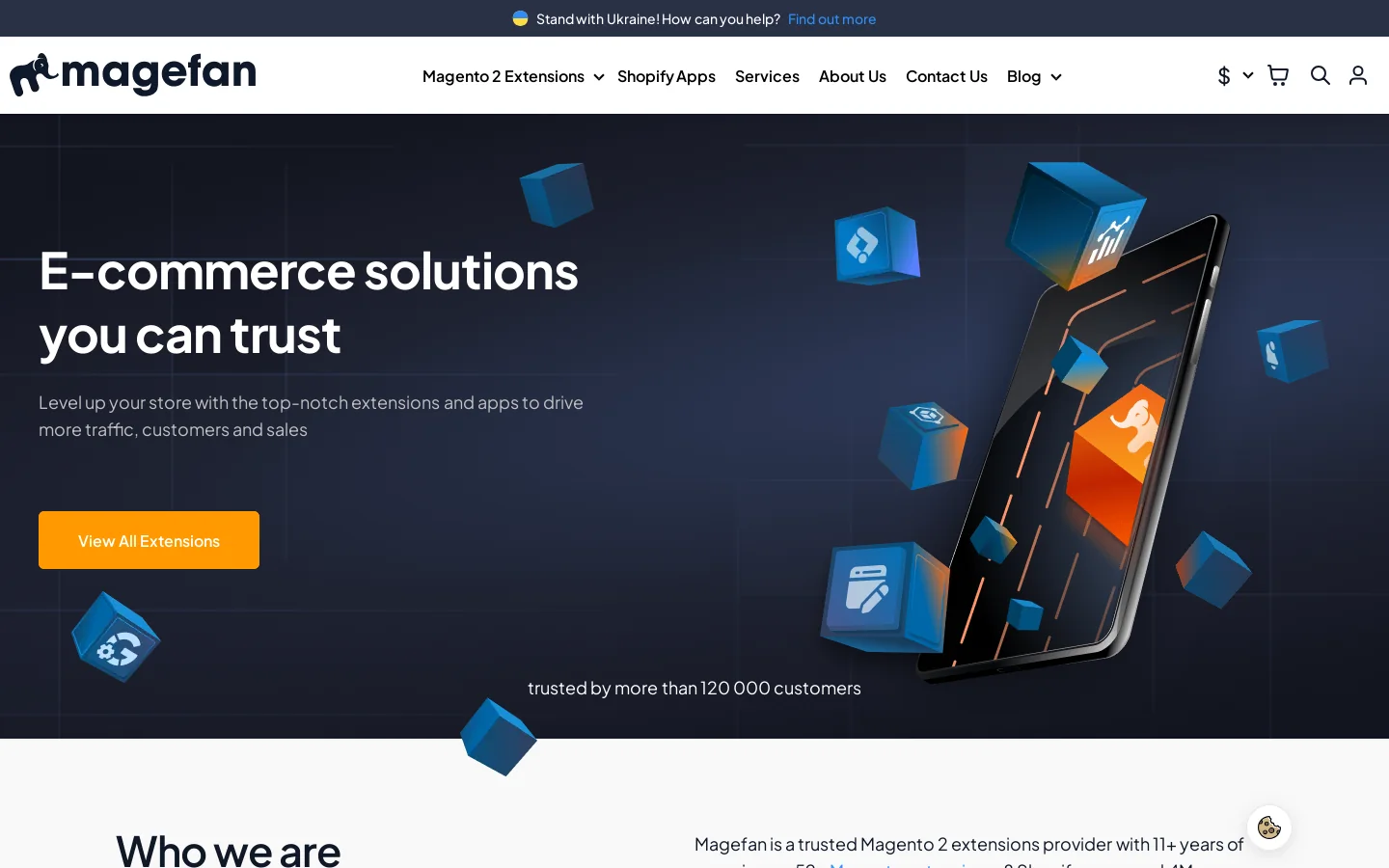Expand the Blog menu chevron
Viewport: 1389px width, 868px height.
[1056, 77]
